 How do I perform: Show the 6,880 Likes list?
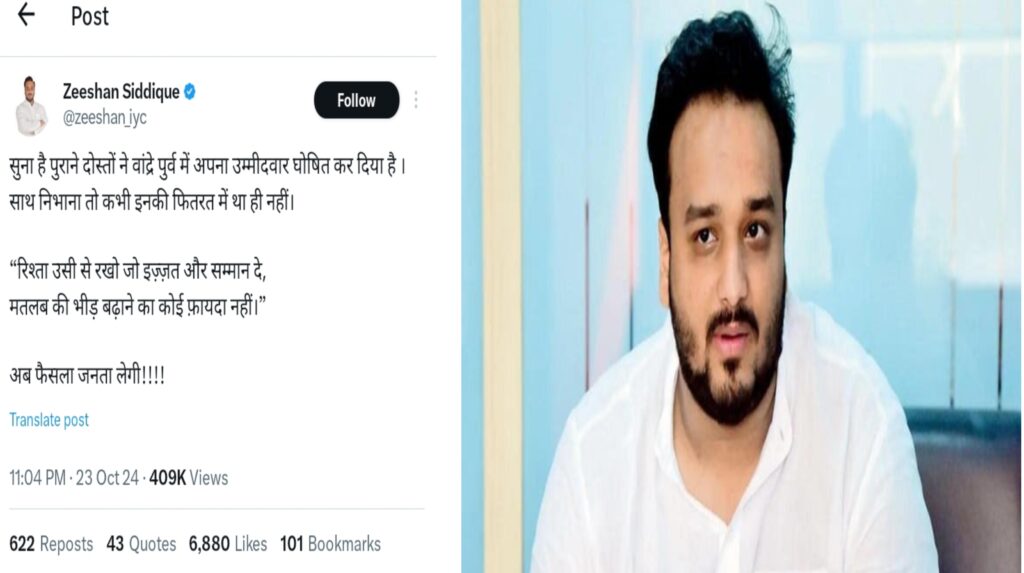[x=228, y=544]
